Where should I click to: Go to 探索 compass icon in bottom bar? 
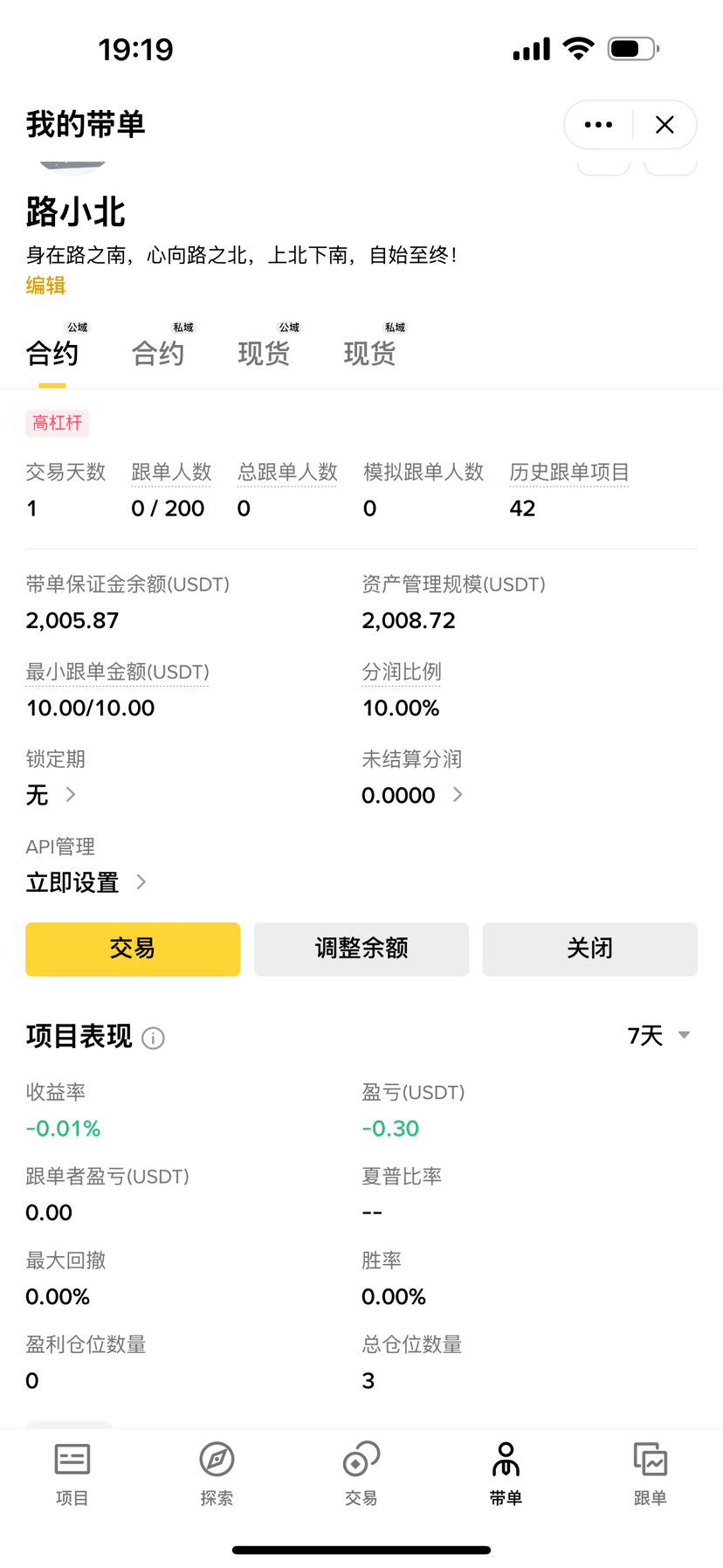pyautogui.click(x=217, y=1474)
